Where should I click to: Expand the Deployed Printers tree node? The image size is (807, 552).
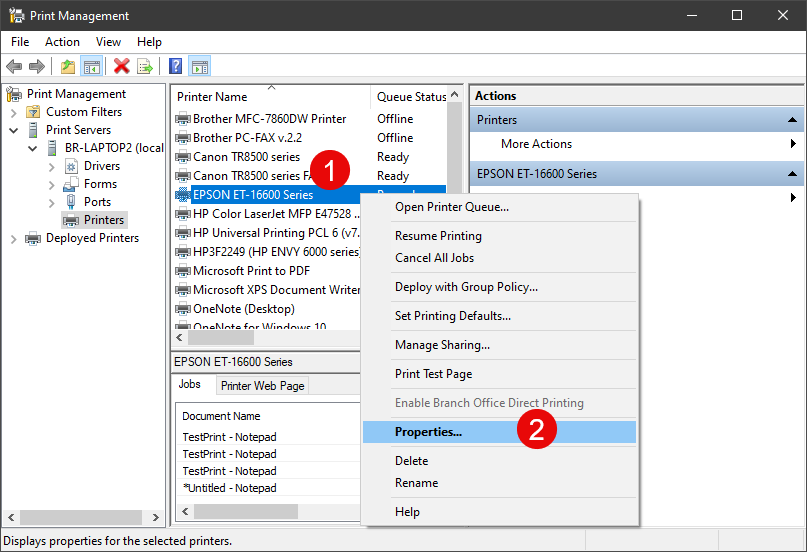click(x=14, y=238)
